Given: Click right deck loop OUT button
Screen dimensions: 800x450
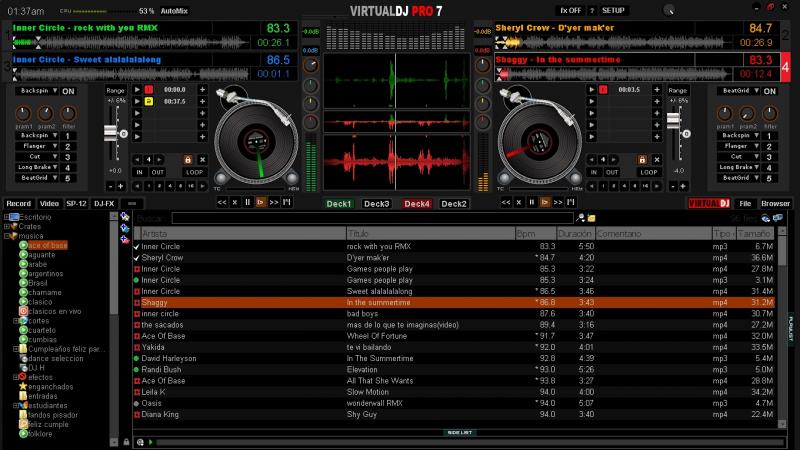Looking at the screenshot, I should (x=612, y=172).
